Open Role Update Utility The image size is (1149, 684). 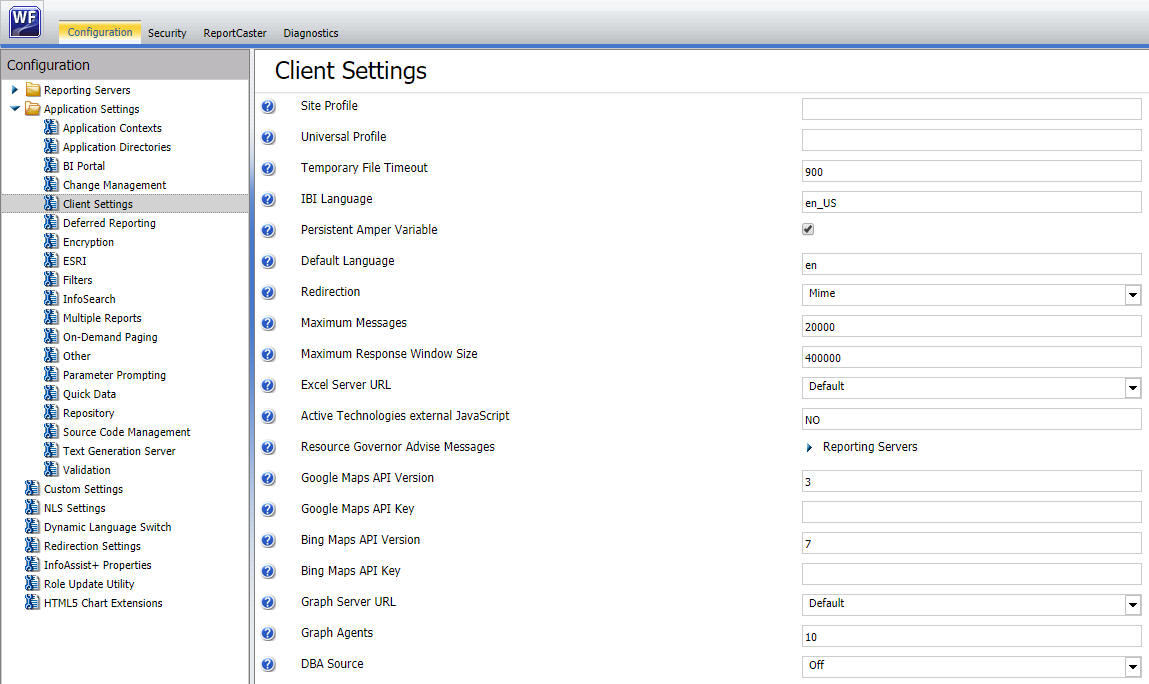coord(89,584)
